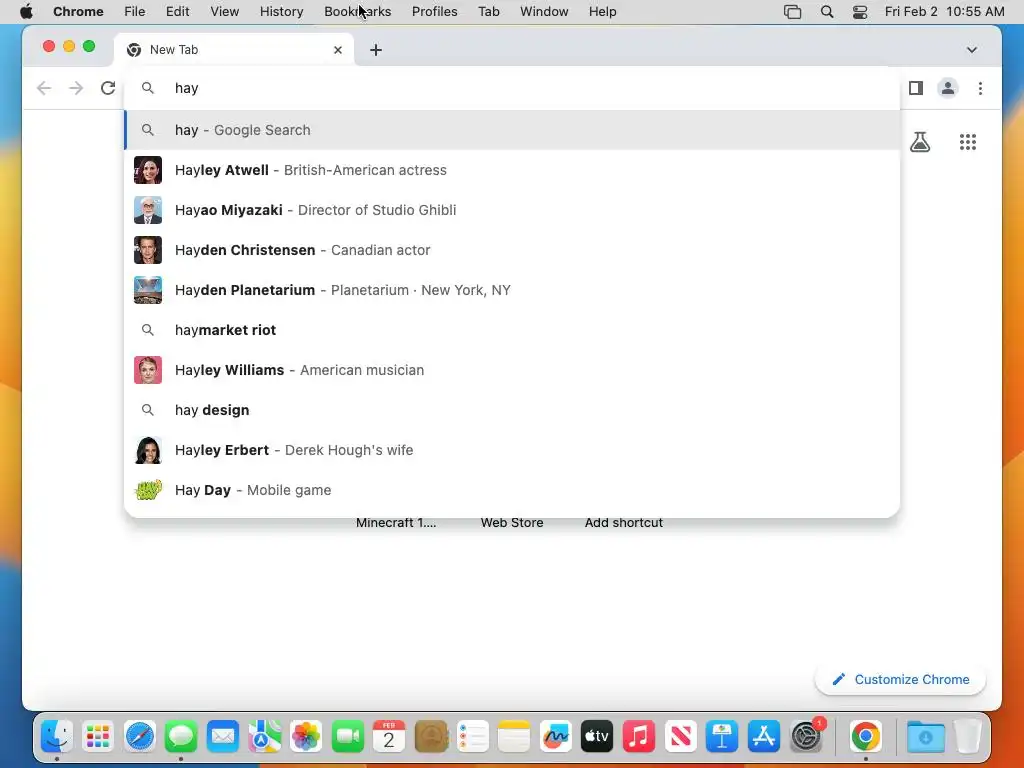Open the Chrome side panel icon

point(916,88)
